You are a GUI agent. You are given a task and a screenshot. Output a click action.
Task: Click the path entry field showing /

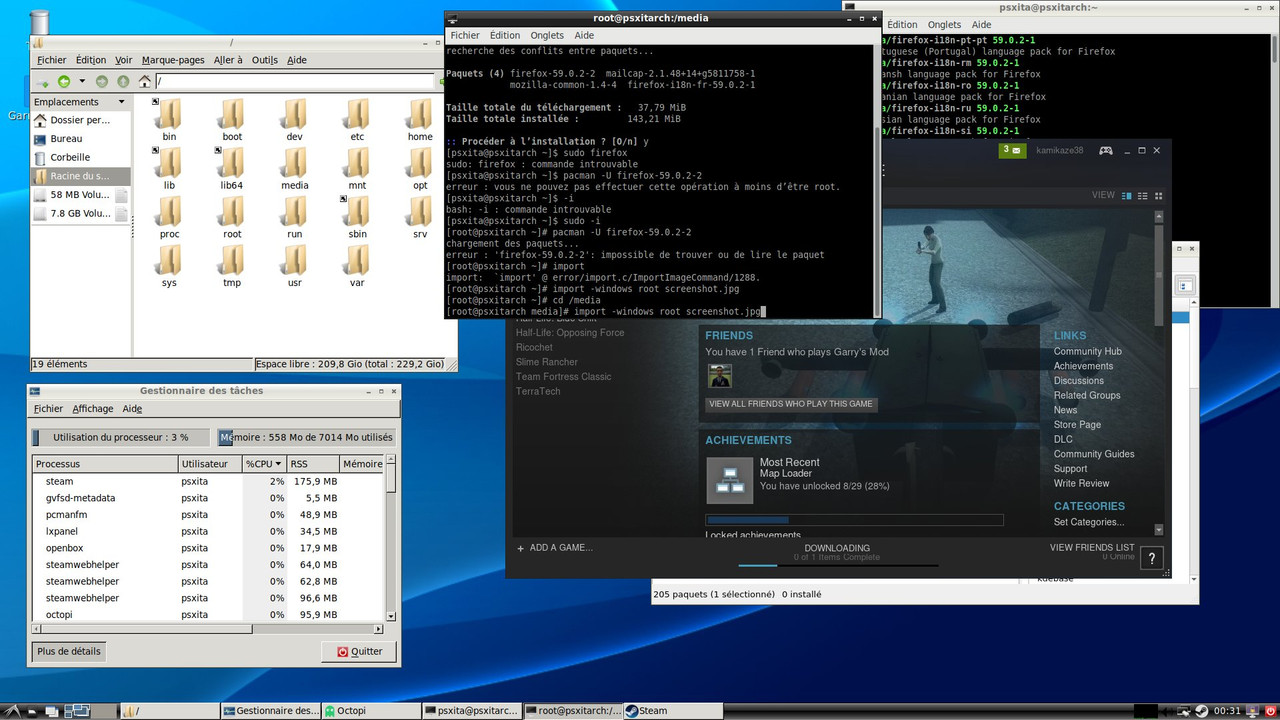[294, 82]
